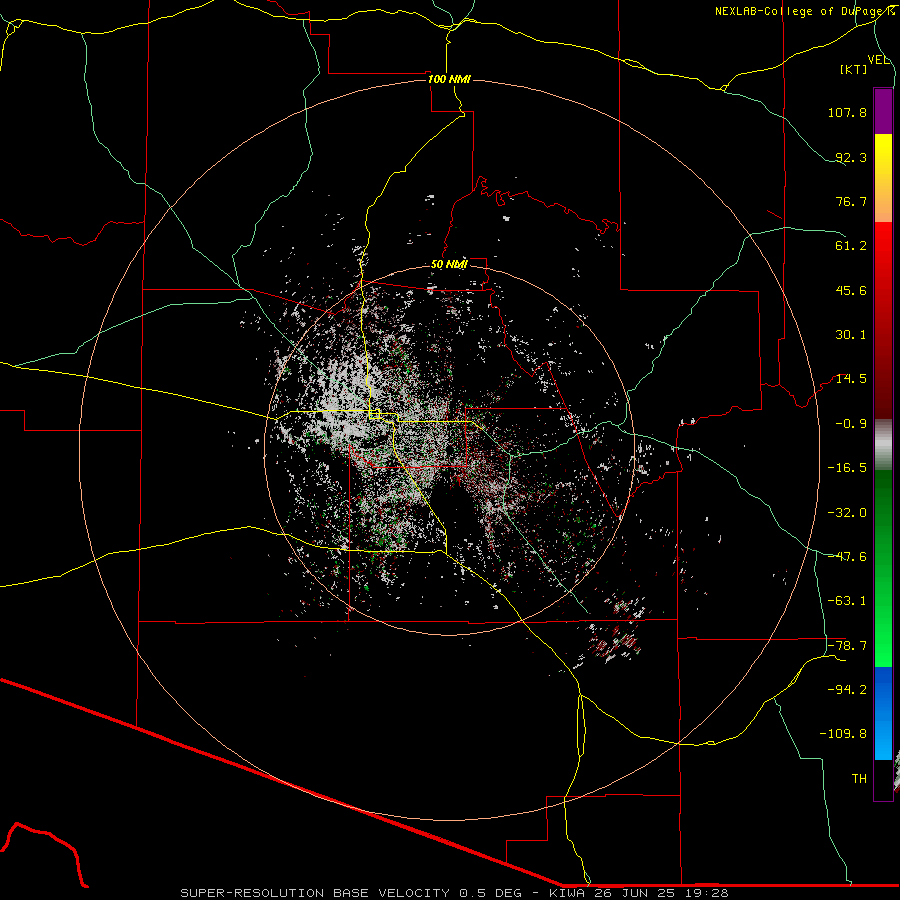
Task: Click the -16.5 velocity scale value
Action: coord(847,468)
